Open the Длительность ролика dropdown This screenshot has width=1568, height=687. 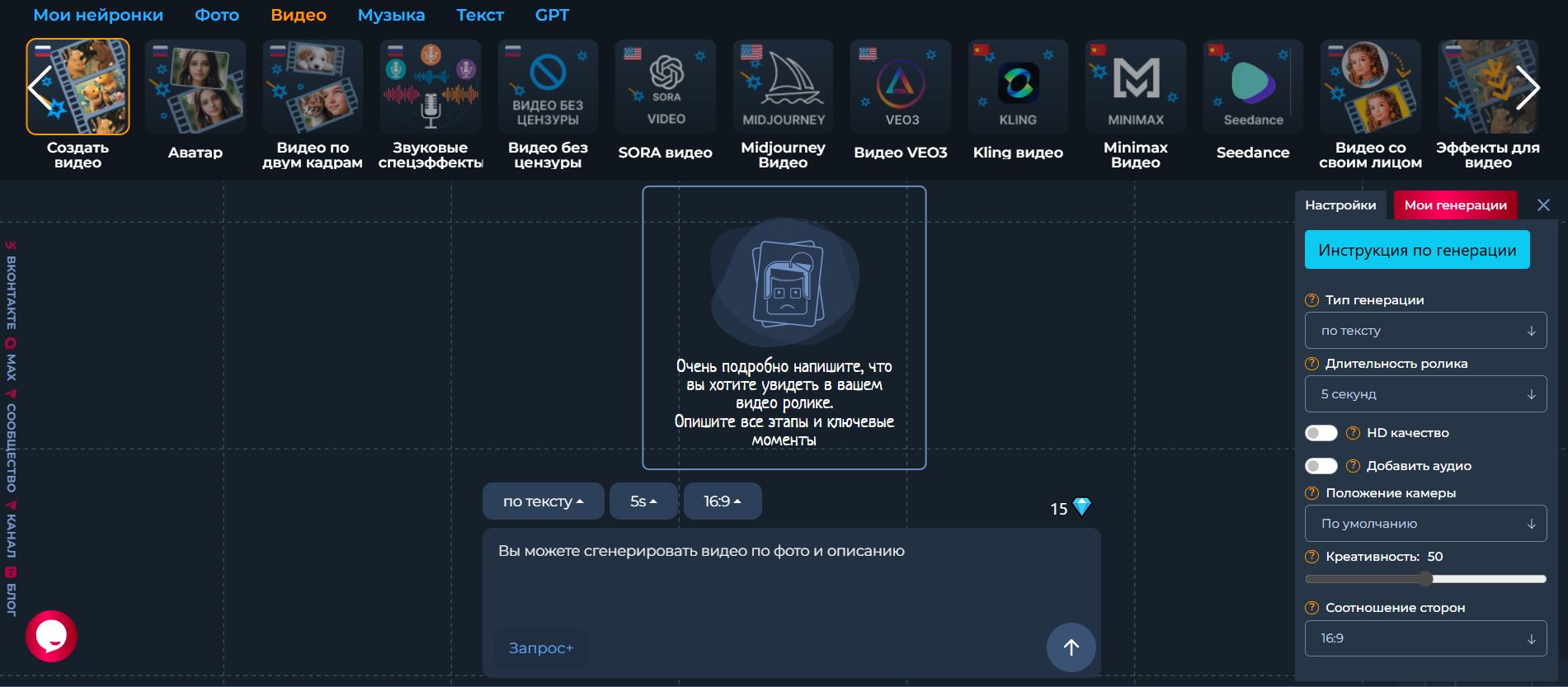pos(1425,394)
